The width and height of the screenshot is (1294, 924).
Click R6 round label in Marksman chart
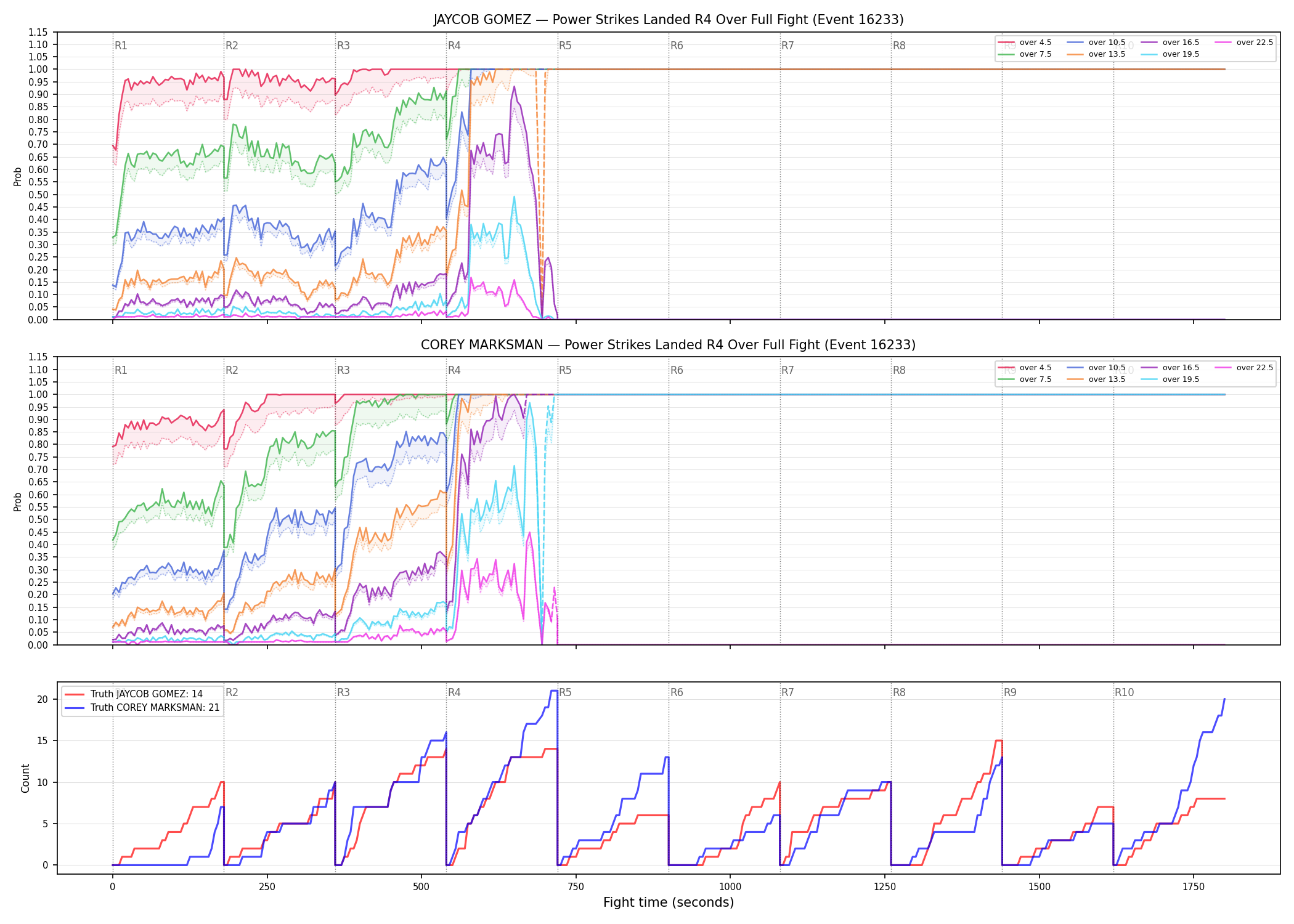tap(677, 370)
